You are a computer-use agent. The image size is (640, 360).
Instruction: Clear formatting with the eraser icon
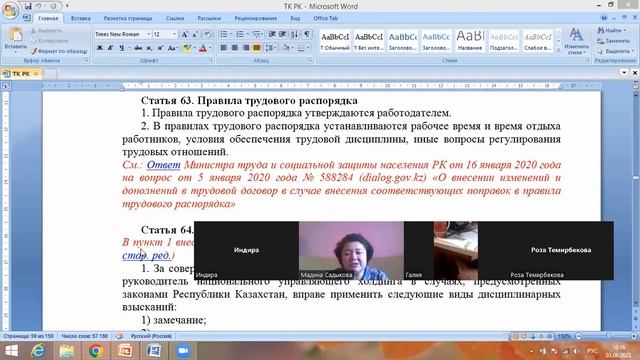[x=207, y=34]
